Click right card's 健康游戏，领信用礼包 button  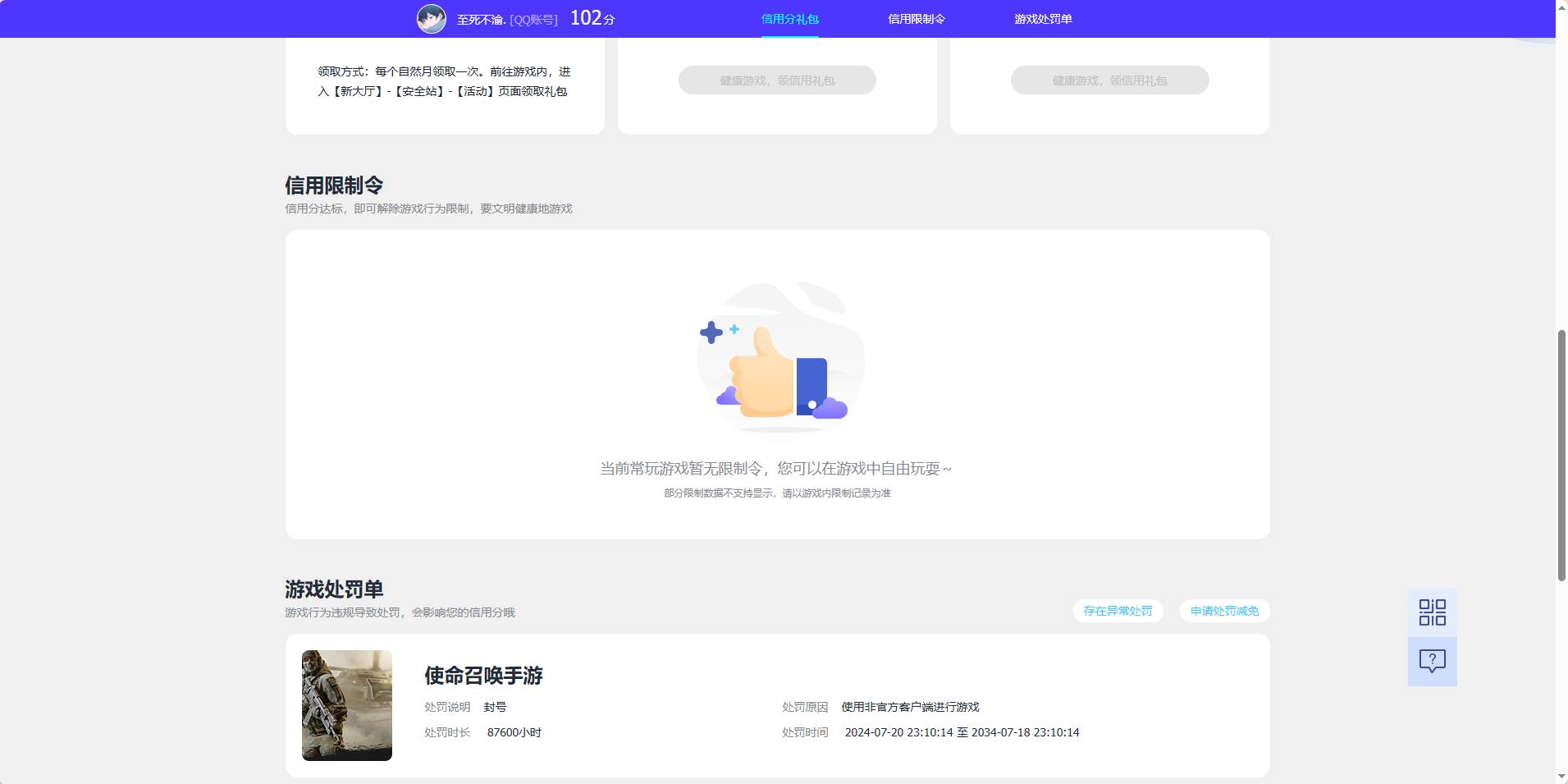click(x=1109, y=80)
